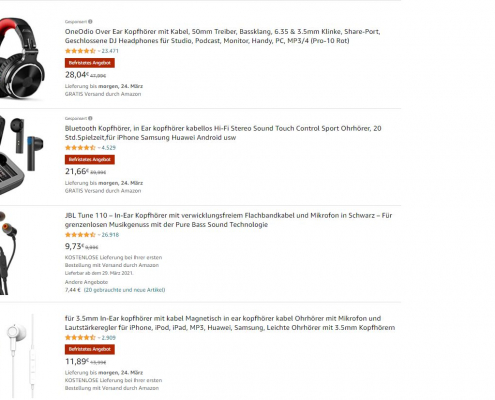Open the OneOdio Over Ear Kopfhörer product title
This screenshot has height=400, width=495.
click(222, 36)
